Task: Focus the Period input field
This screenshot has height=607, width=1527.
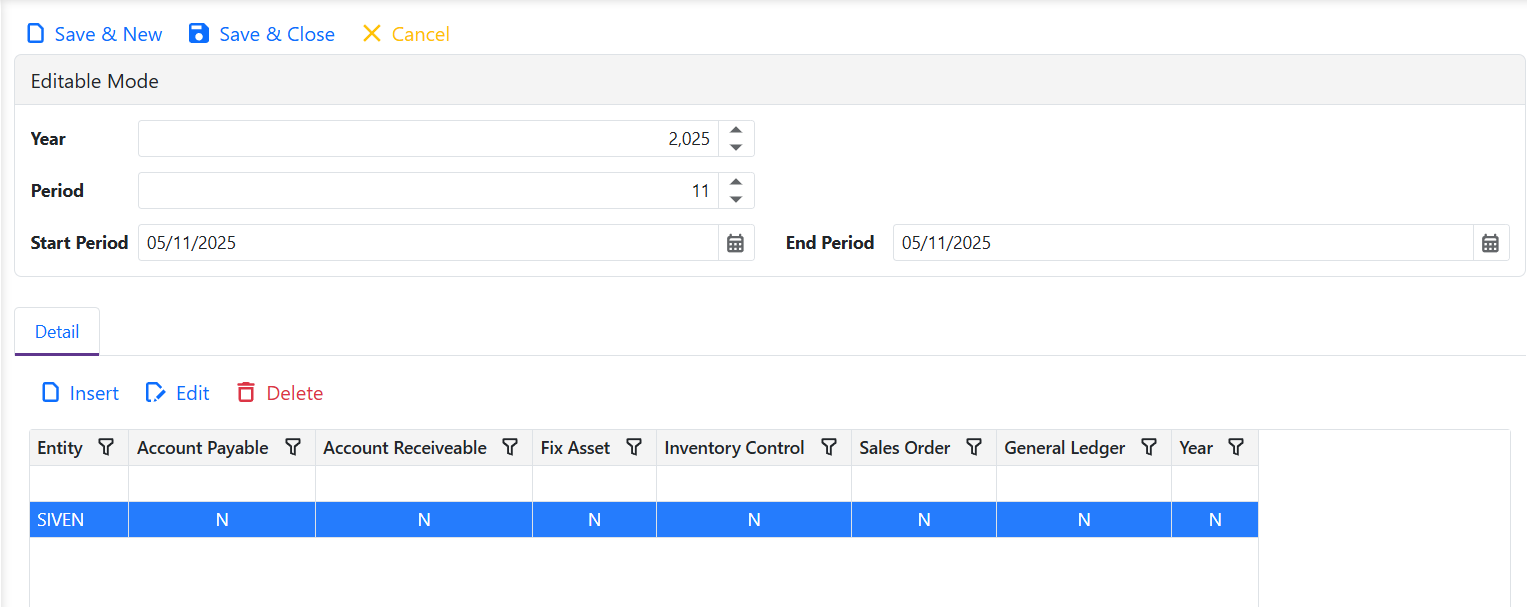Action: coord(428,191)
